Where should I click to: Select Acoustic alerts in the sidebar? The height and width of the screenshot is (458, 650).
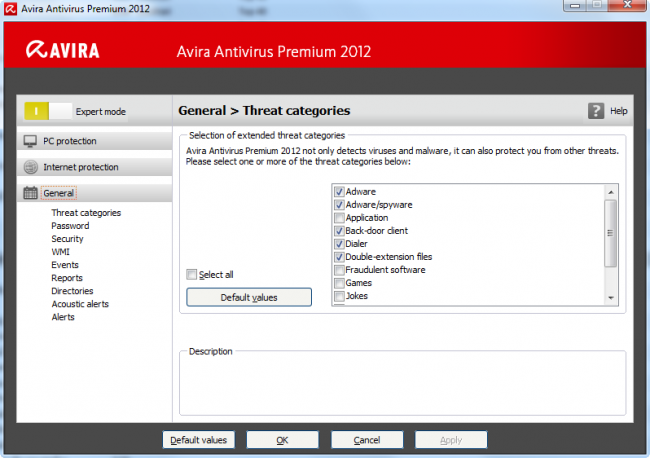tap(80, 304)
